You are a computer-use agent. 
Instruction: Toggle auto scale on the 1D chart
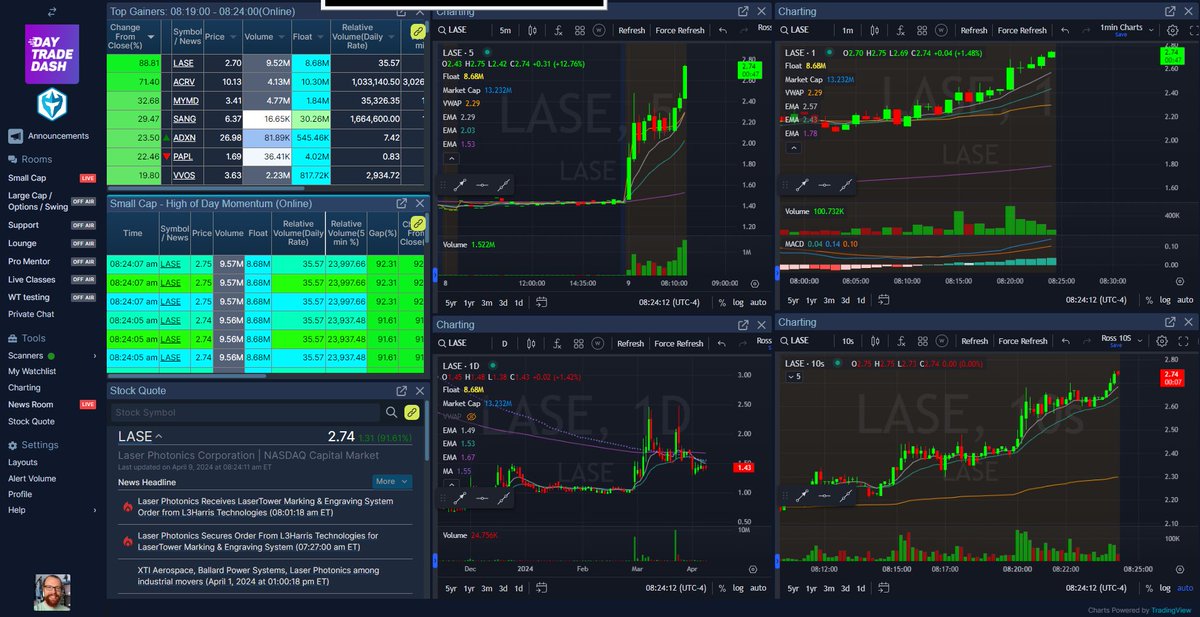point(758,589)
